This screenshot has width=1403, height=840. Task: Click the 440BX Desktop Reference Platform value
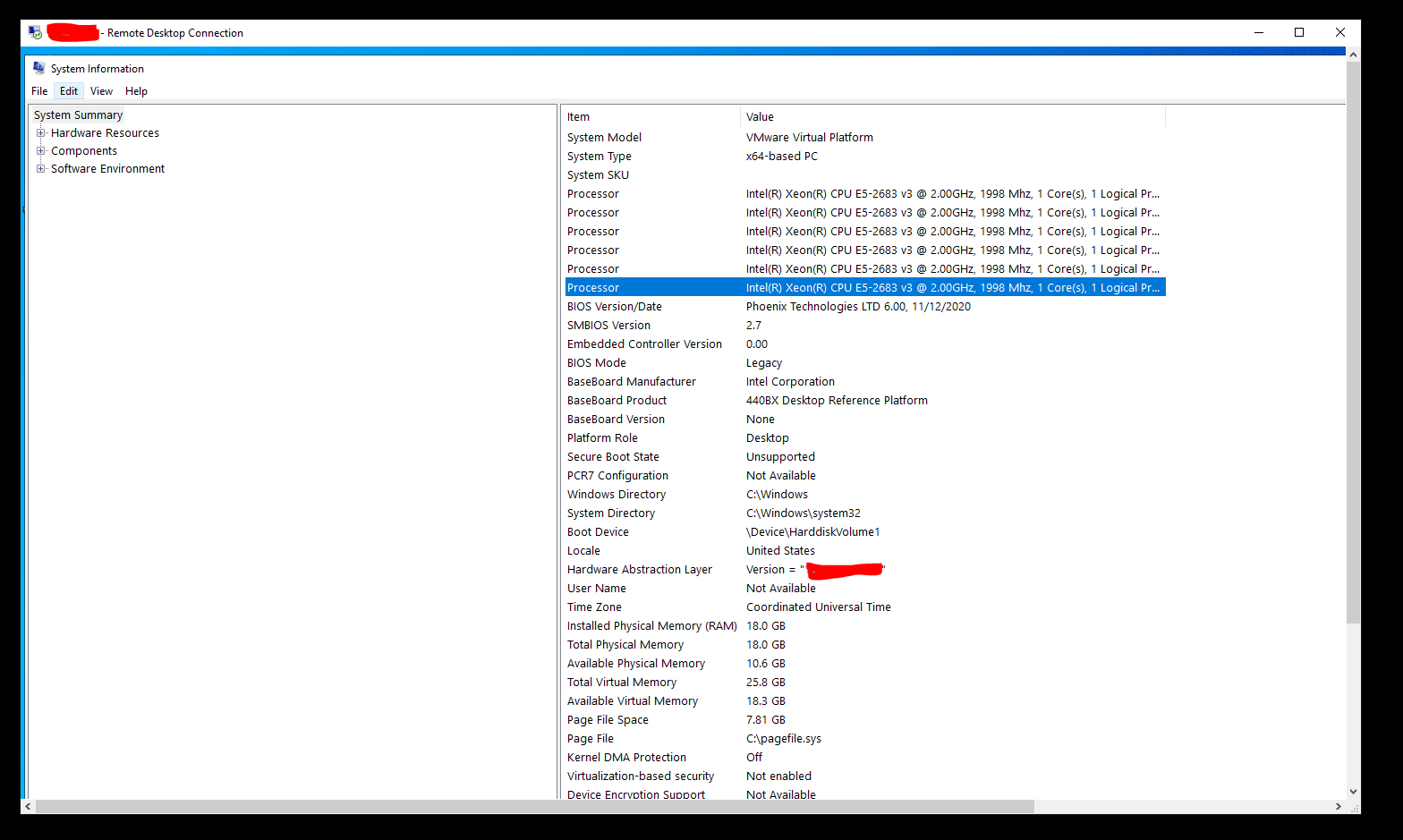click(837, 401)
